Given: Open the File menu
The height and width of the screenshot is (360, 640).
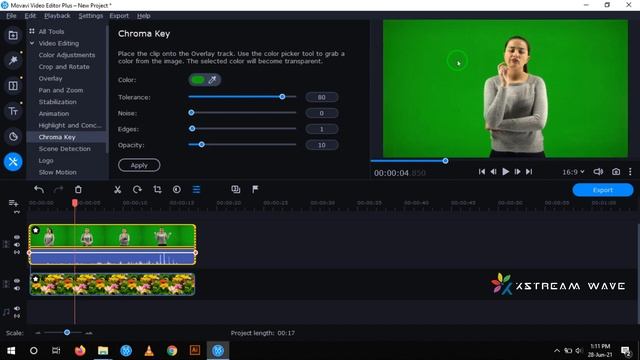Looking at the screenshot, I should pos(11,16).
